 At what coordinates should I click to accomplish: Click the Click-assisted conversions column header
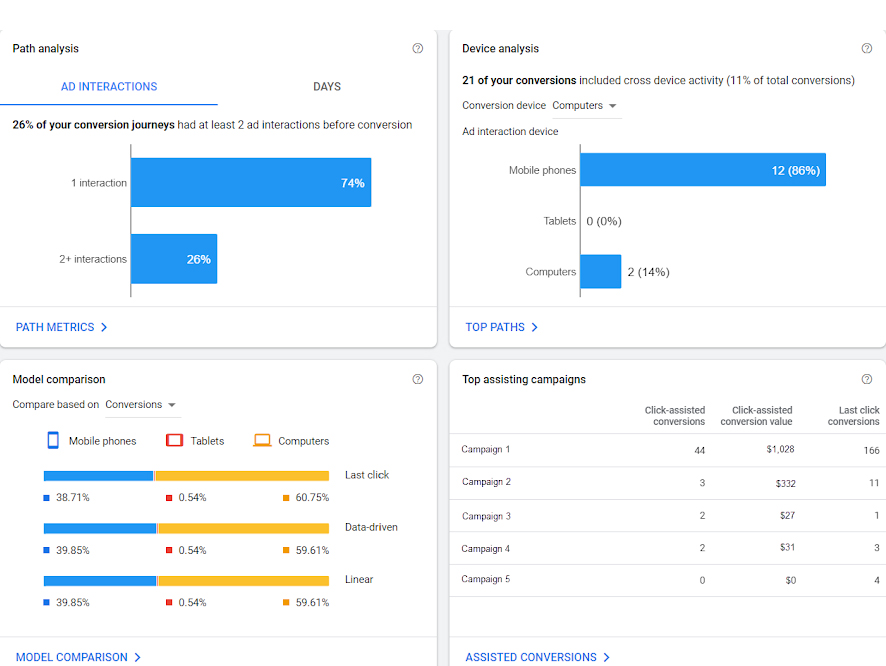(675, 416)
